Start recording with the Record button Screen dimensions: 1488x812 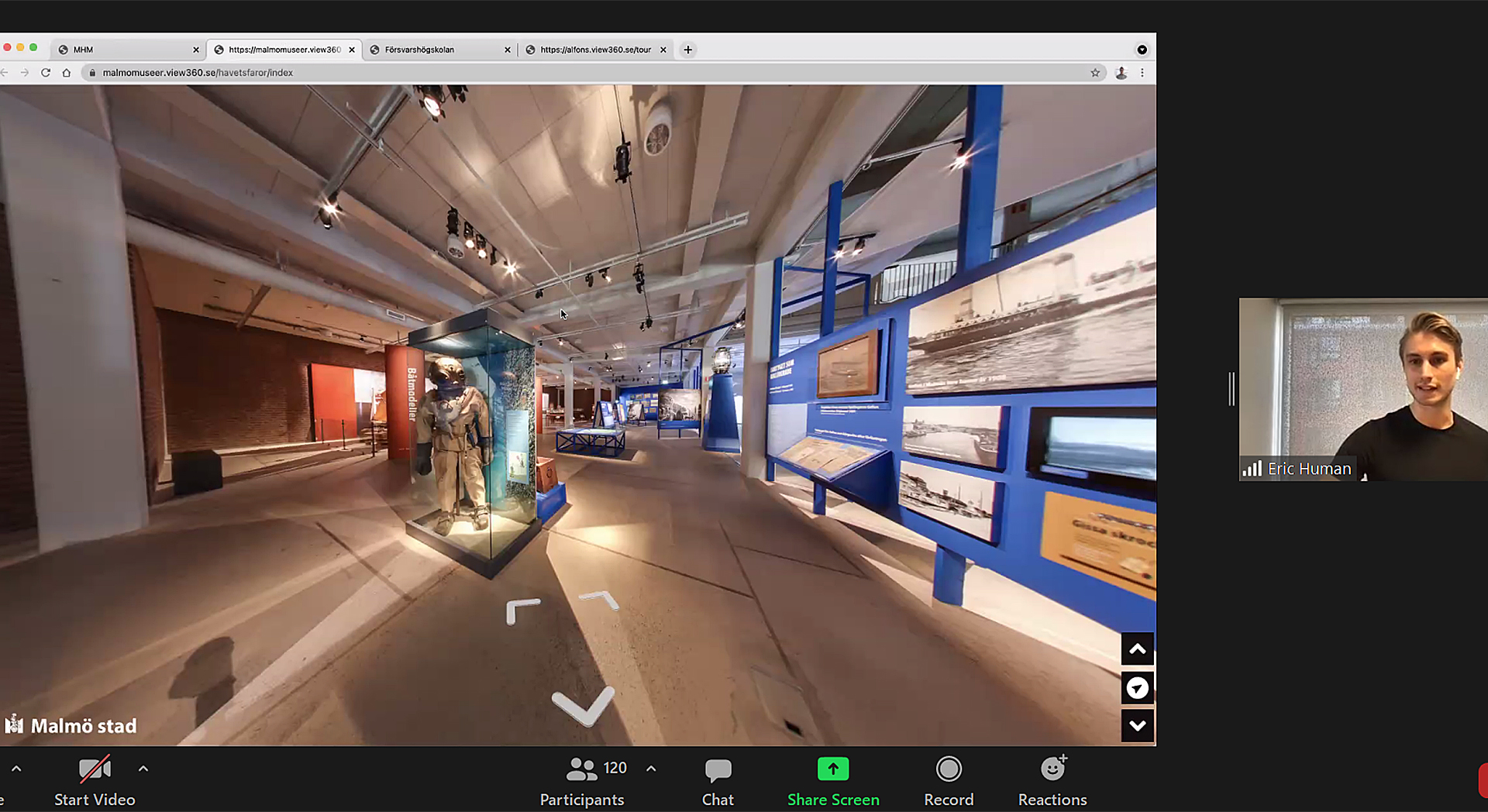pyautogui.click(x=948, y=769)
